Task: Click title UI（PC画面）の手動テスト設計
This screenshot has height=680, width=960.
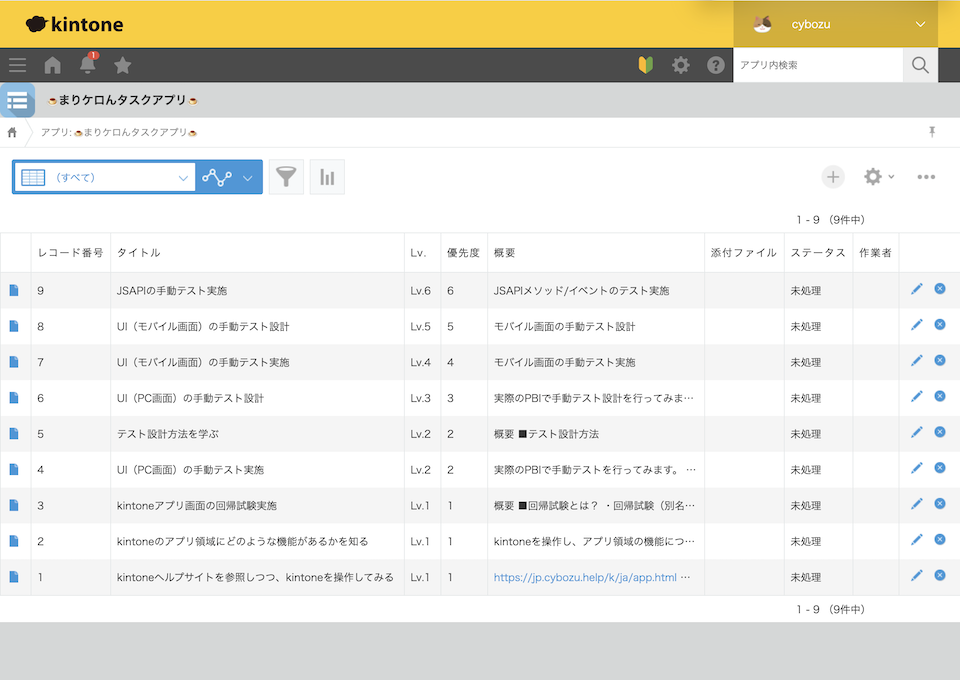Action: coord(190,398)
